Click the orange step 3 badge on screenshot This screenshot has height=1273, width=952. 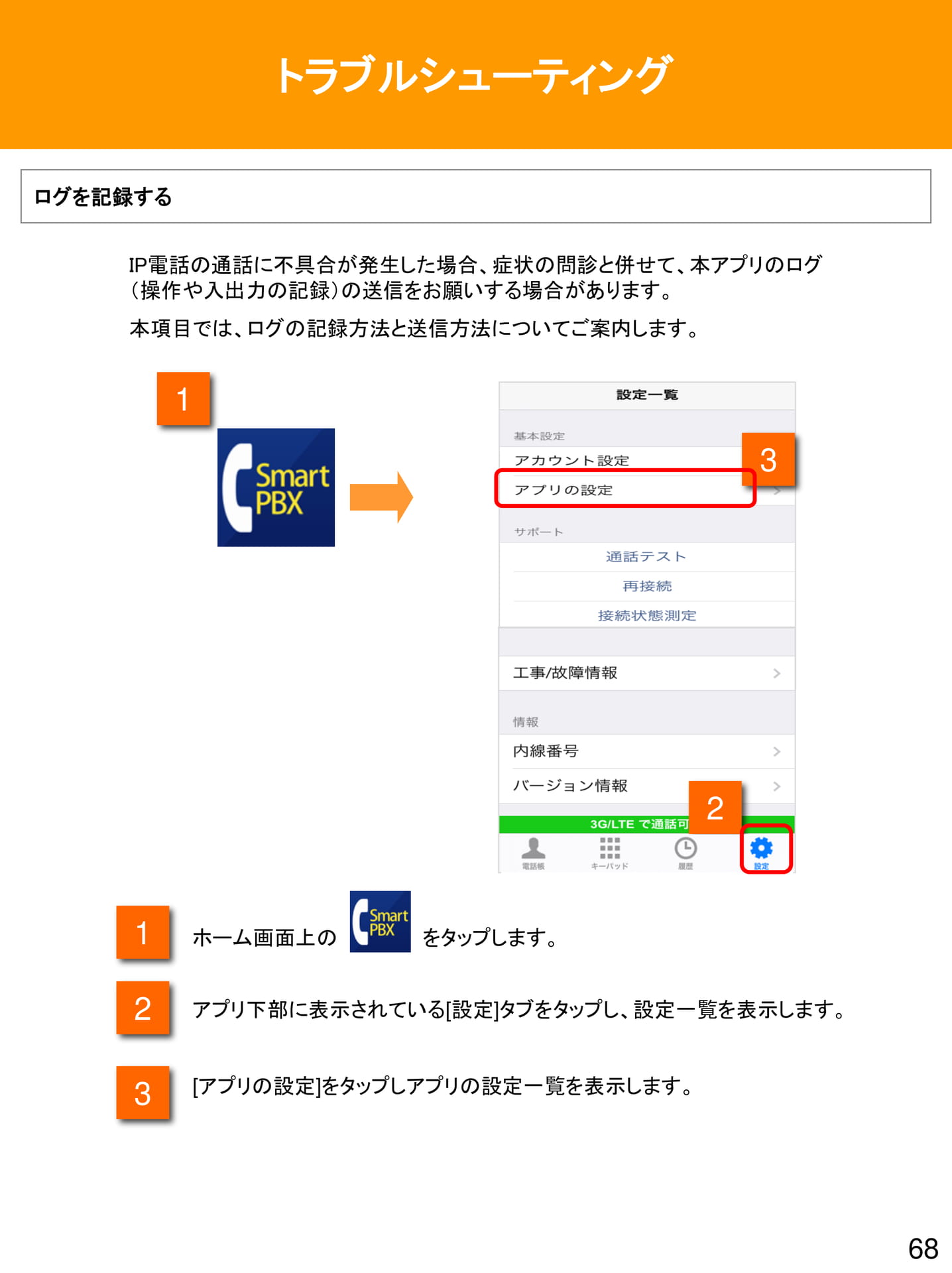click(x=768, y=459)
